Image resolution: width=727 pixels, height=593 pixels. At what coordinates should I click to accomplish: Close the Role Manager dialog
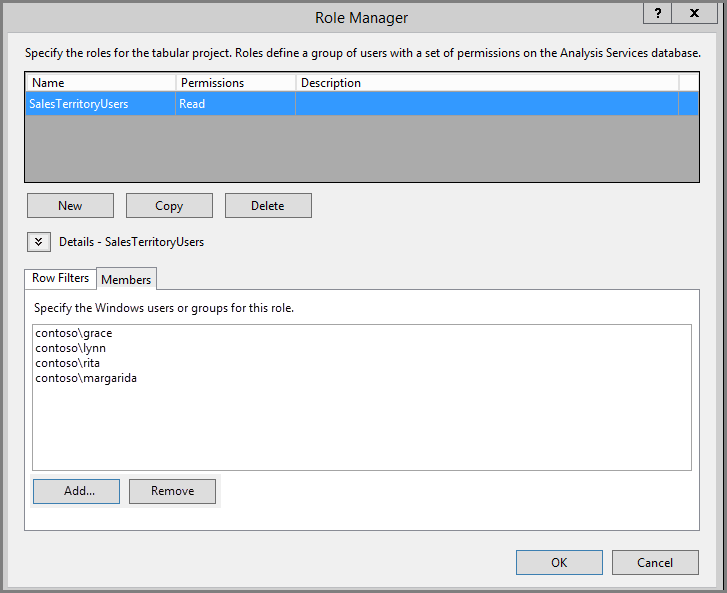(694, 13)
